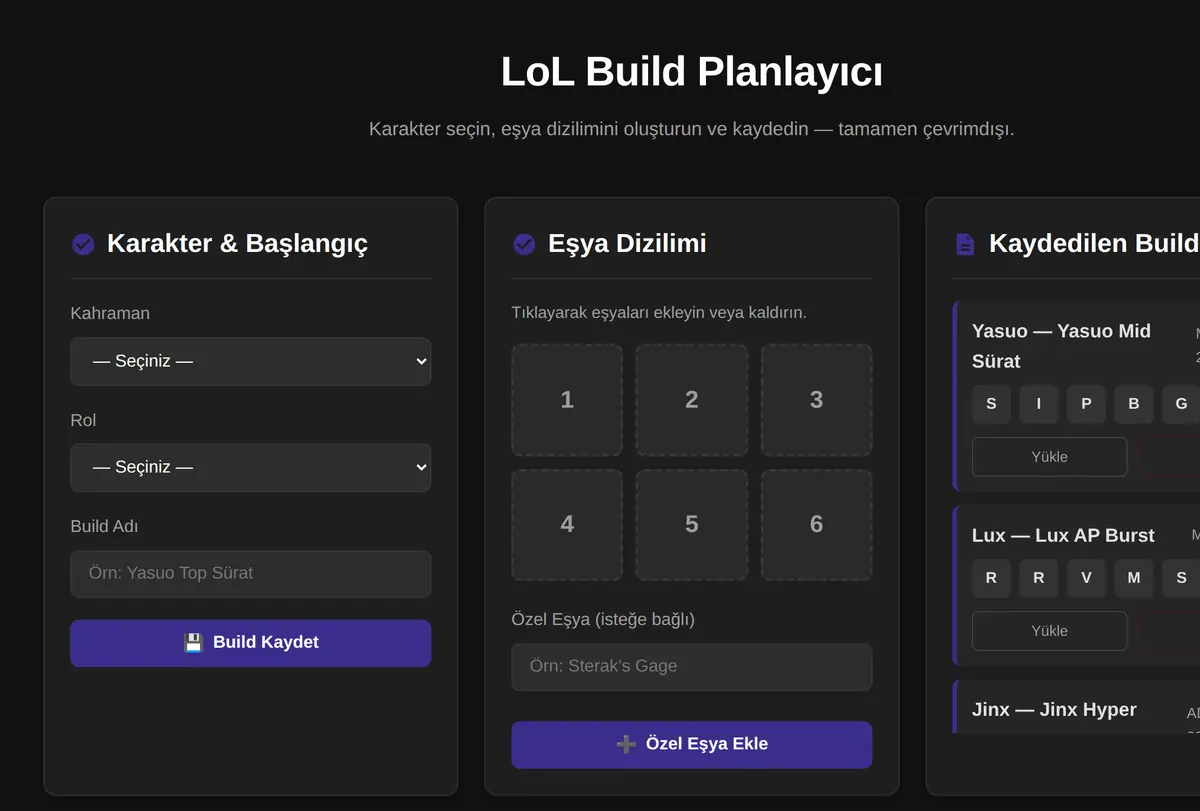Click the document icon beside Kaydedilen Build
The width and height of the screenshot is (1200, 811).
pos(965,244)
